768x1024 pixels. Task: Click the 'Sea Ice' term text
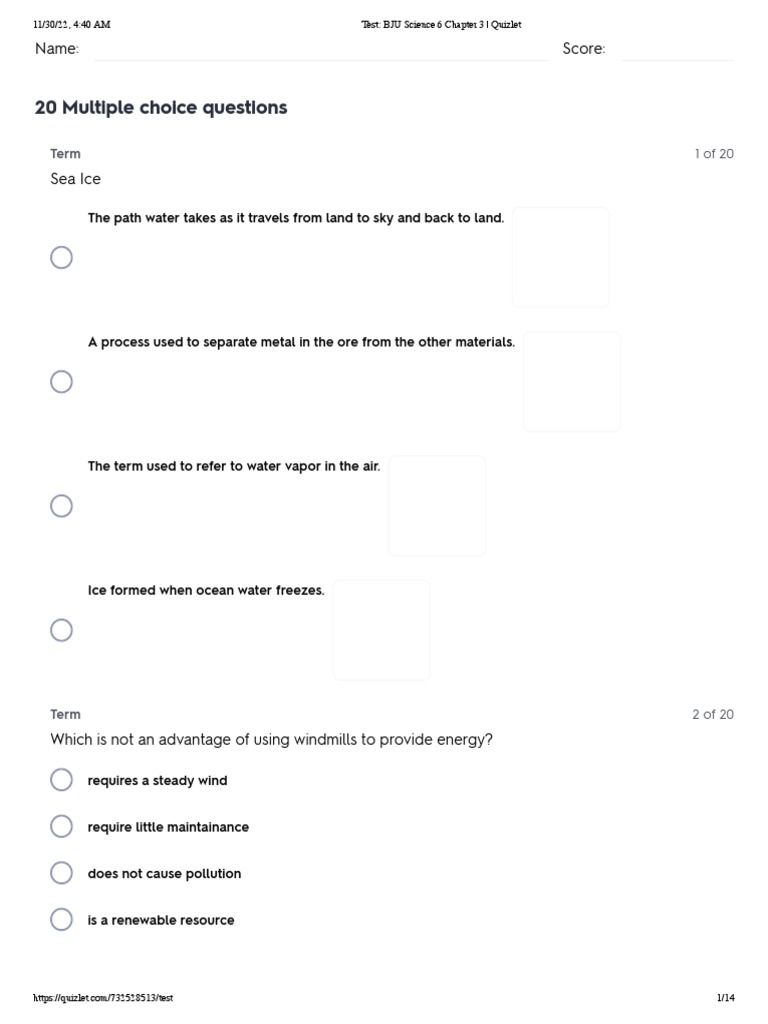(x=76, y=179)
